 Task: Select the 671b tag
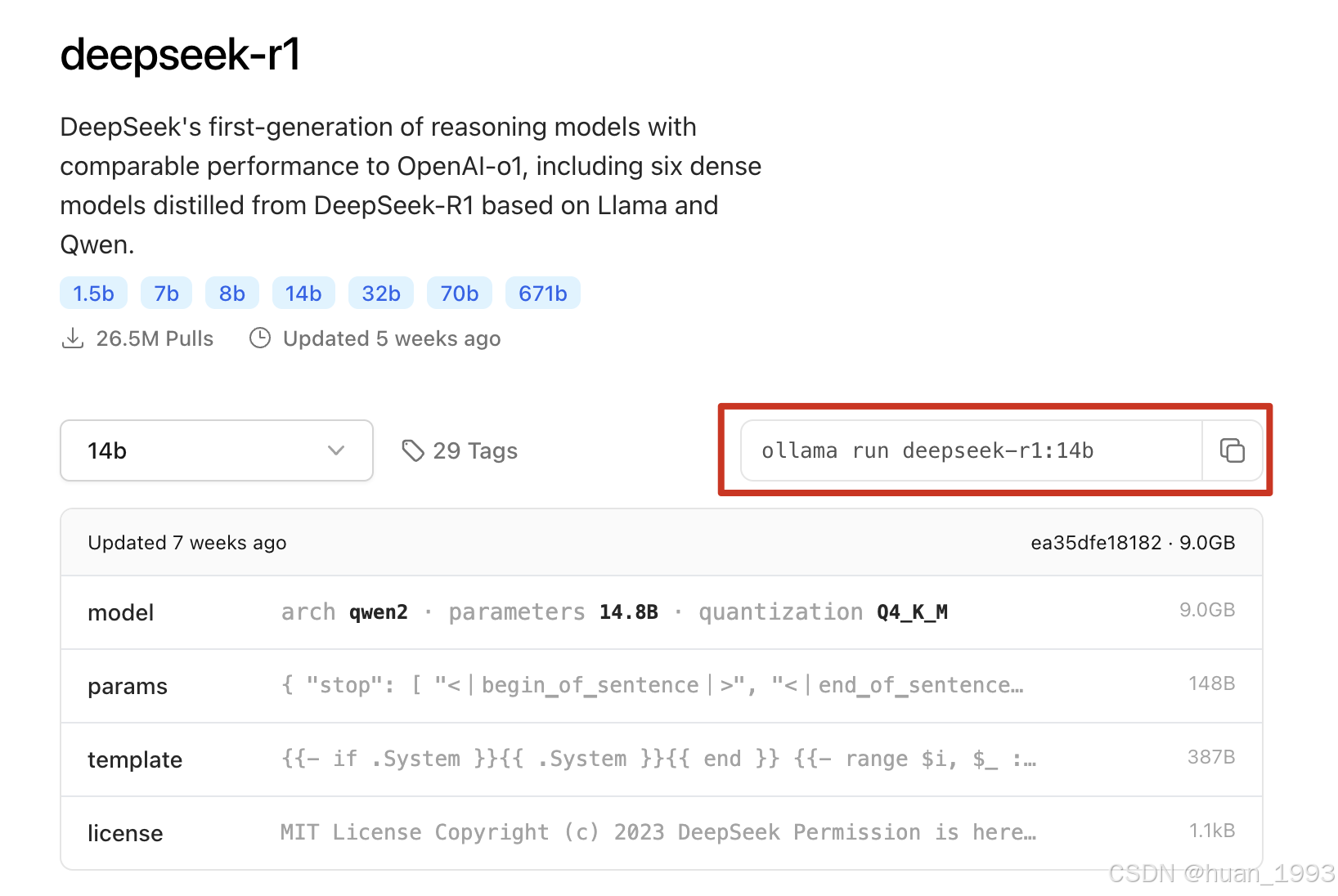click(x=543, y=293)
